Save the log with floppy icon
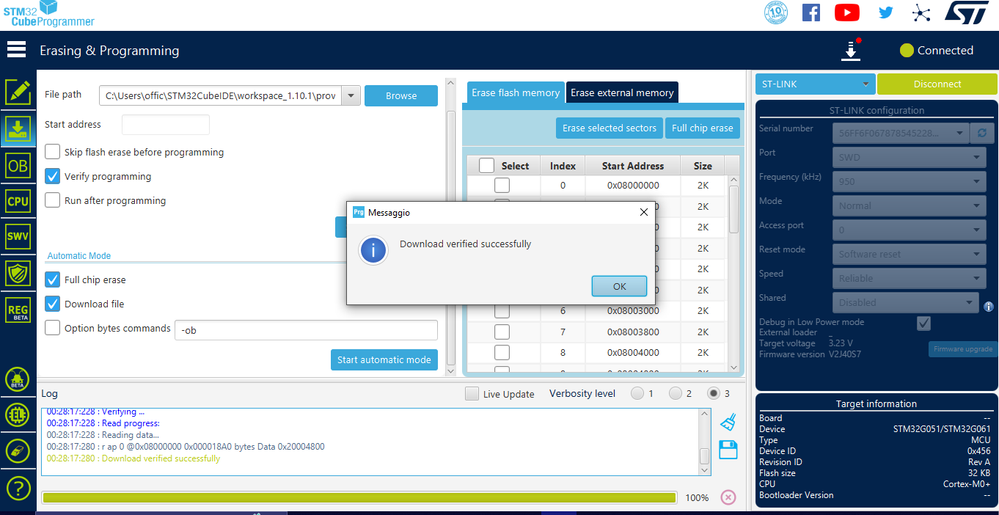This screenshot has width=999, height=515. pos(728,449)
